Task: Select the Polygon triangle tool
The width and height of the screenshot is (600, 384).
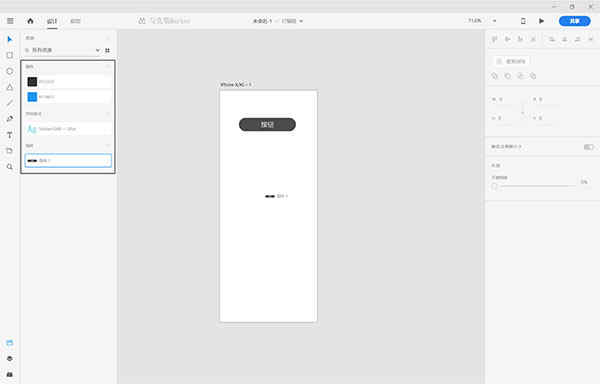Action: [x=10, y=87]
